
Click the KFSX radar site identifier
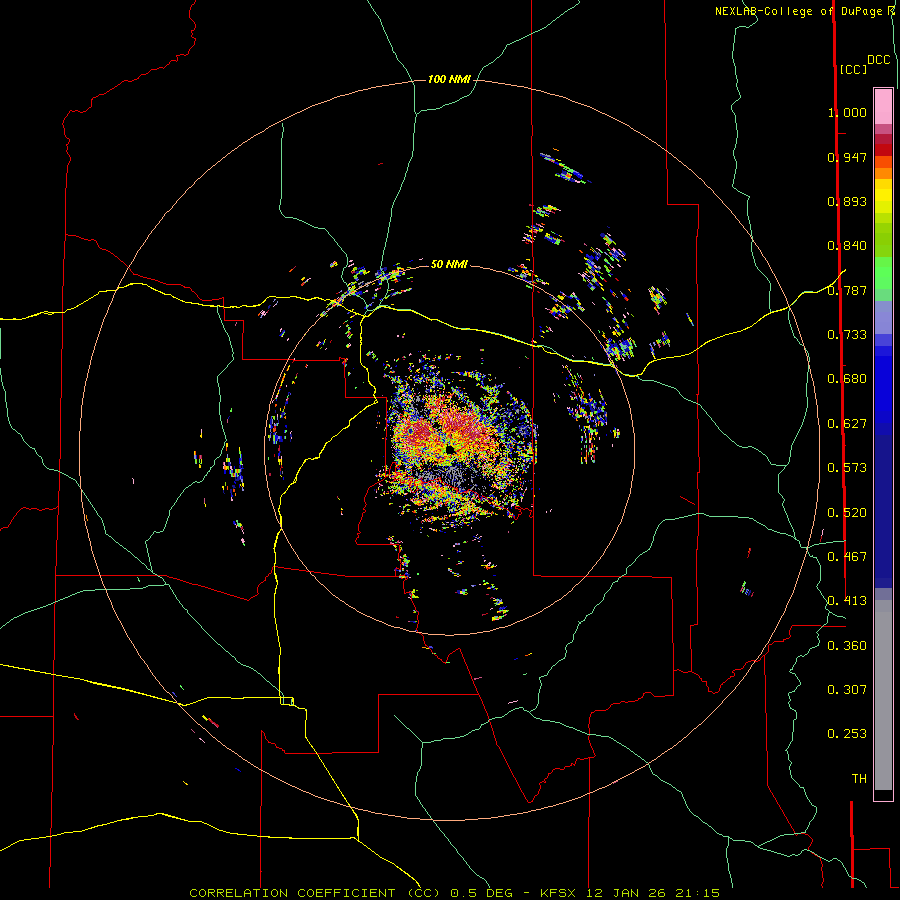click(x=560, y=893)
